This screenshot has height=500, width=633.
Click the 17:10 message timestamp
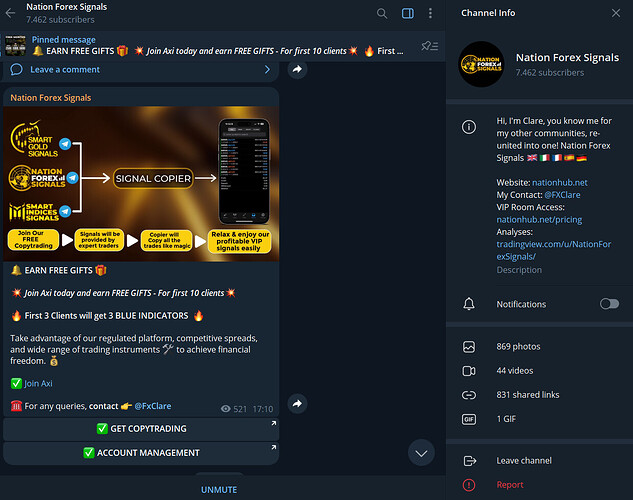click(x=263, y=409)
